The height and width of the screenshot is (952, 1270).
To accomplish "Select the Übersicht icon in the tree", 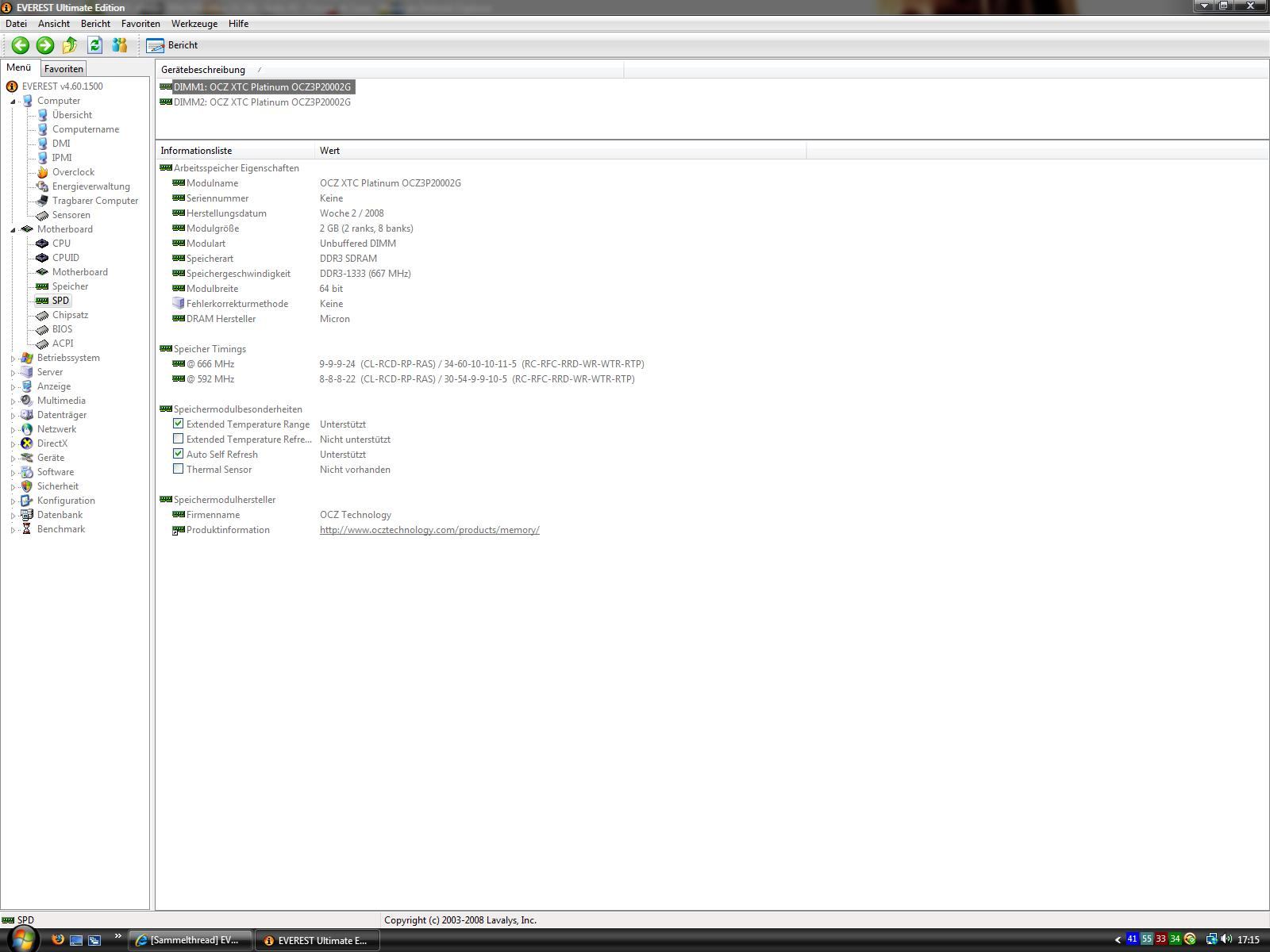I will (43, 115).
